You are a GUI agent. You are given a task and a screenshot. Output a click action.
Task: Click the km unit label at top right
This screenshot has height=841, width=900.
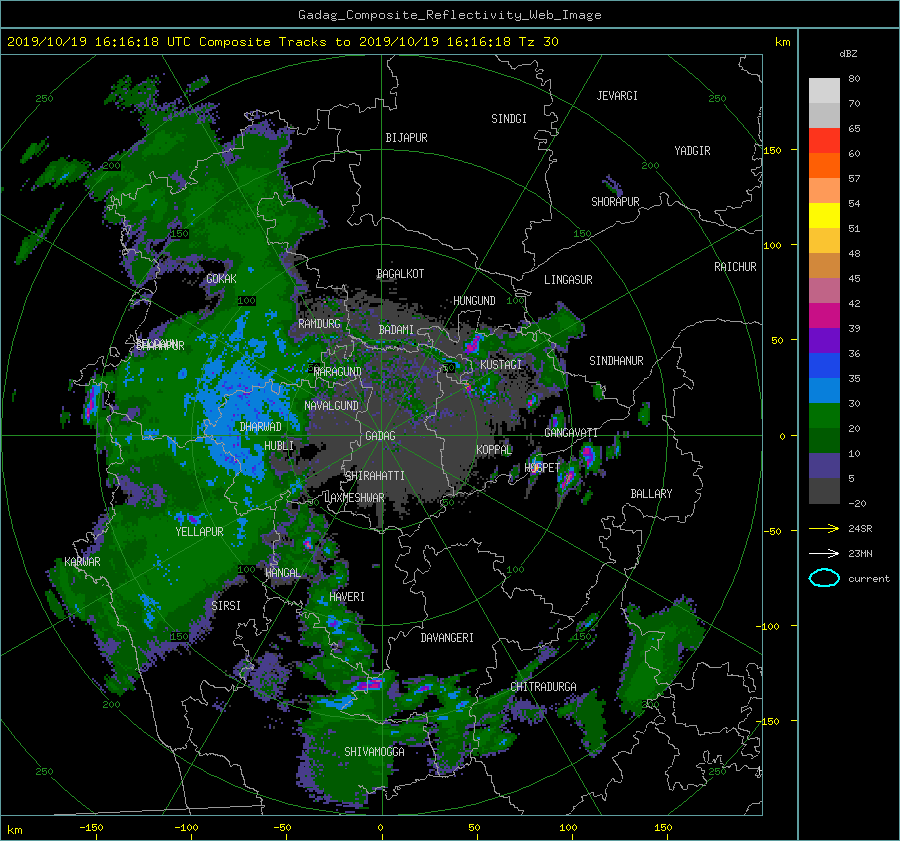tap(782, 42)
